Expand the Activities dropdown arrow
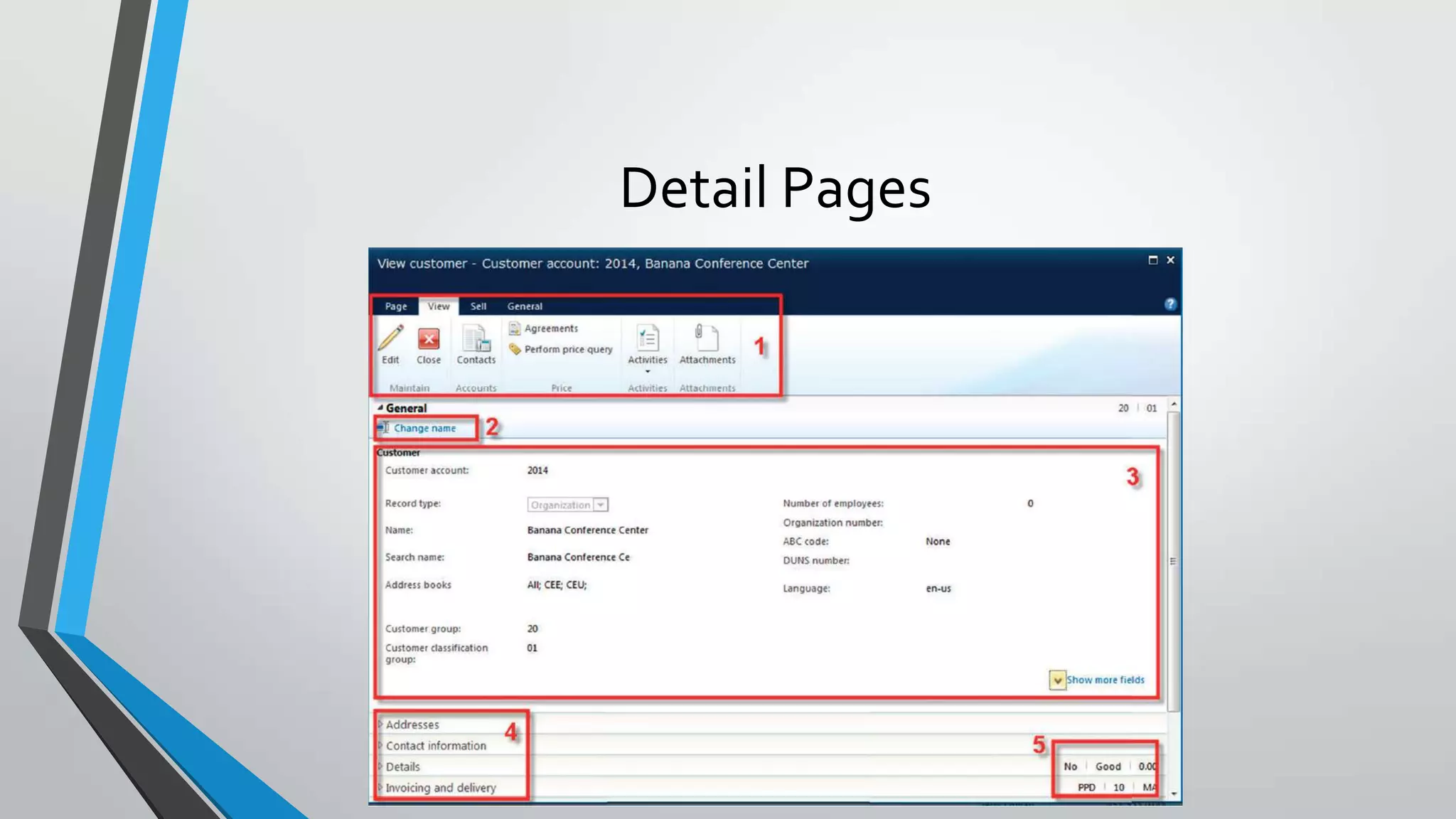This screenshot has width=1456, height=819. point(648,371)
